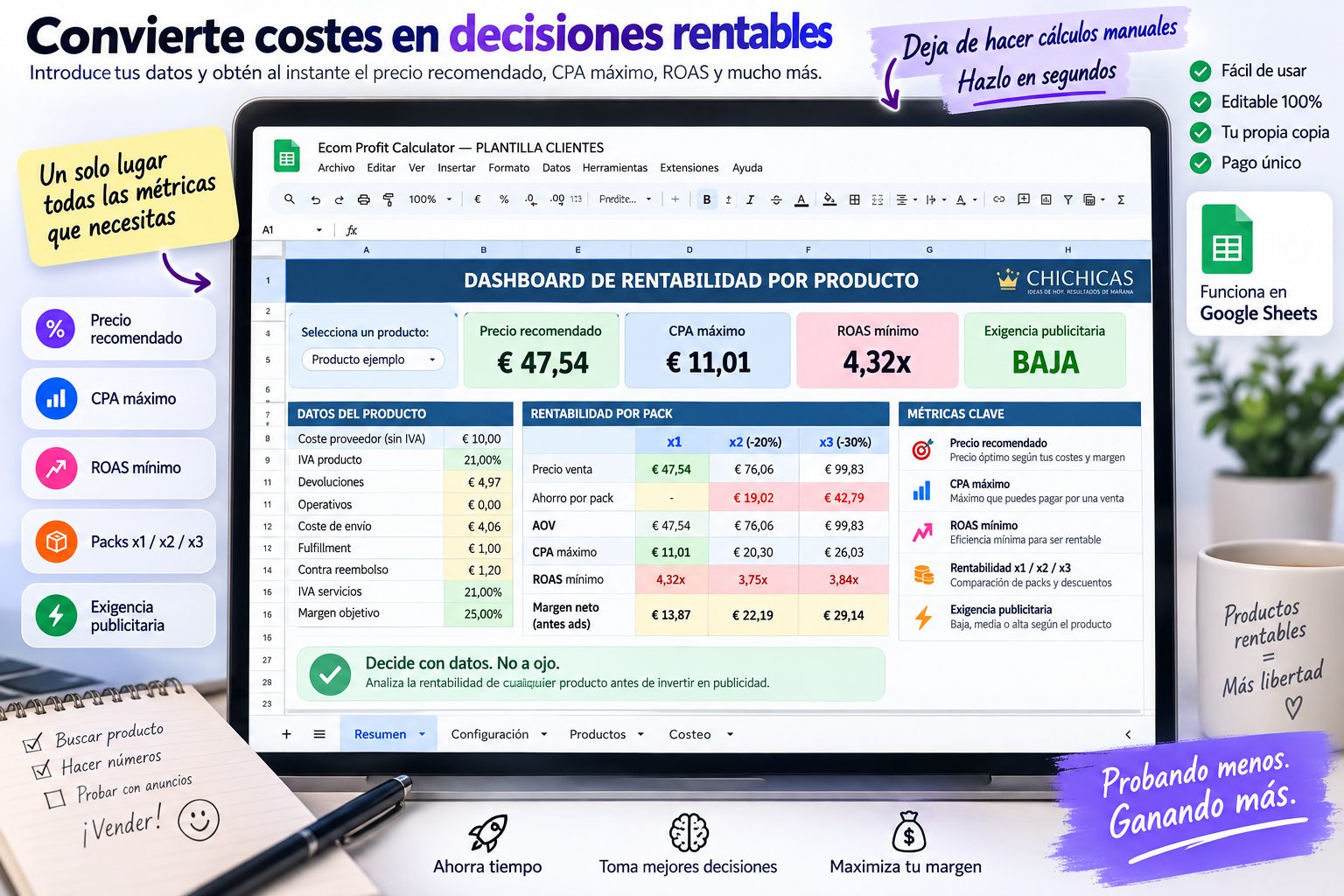Open the Configuración tab arrow menu
The height and width of the screenshot is (896, 1344).
544,734
